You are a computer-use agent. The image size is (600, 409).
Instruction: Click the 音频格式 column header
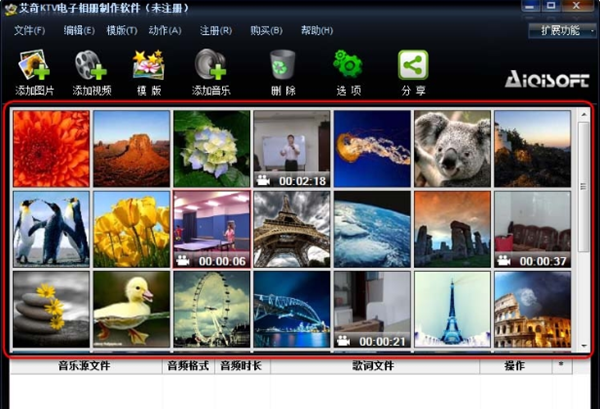pos(188,366)
